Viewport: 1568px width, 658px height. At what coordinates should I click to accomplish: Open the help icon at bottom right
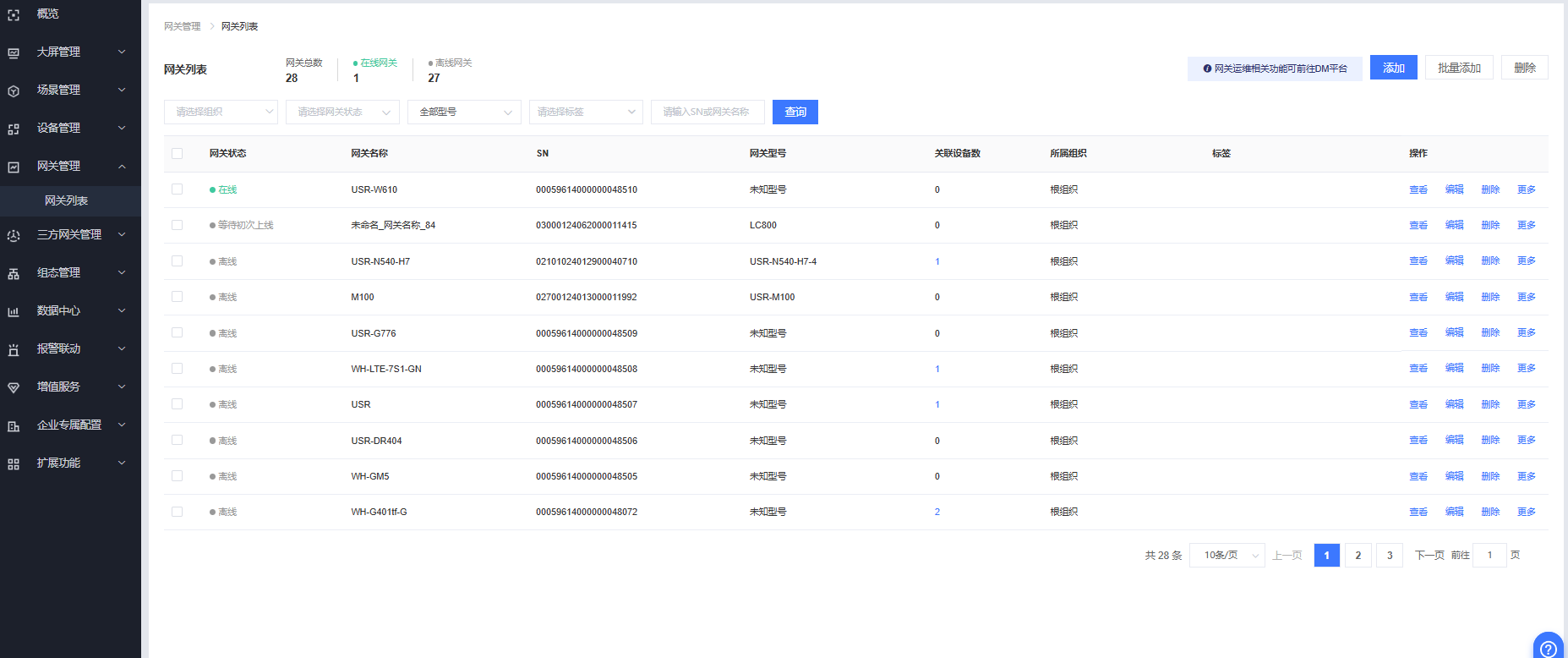tap(1549, 648)
